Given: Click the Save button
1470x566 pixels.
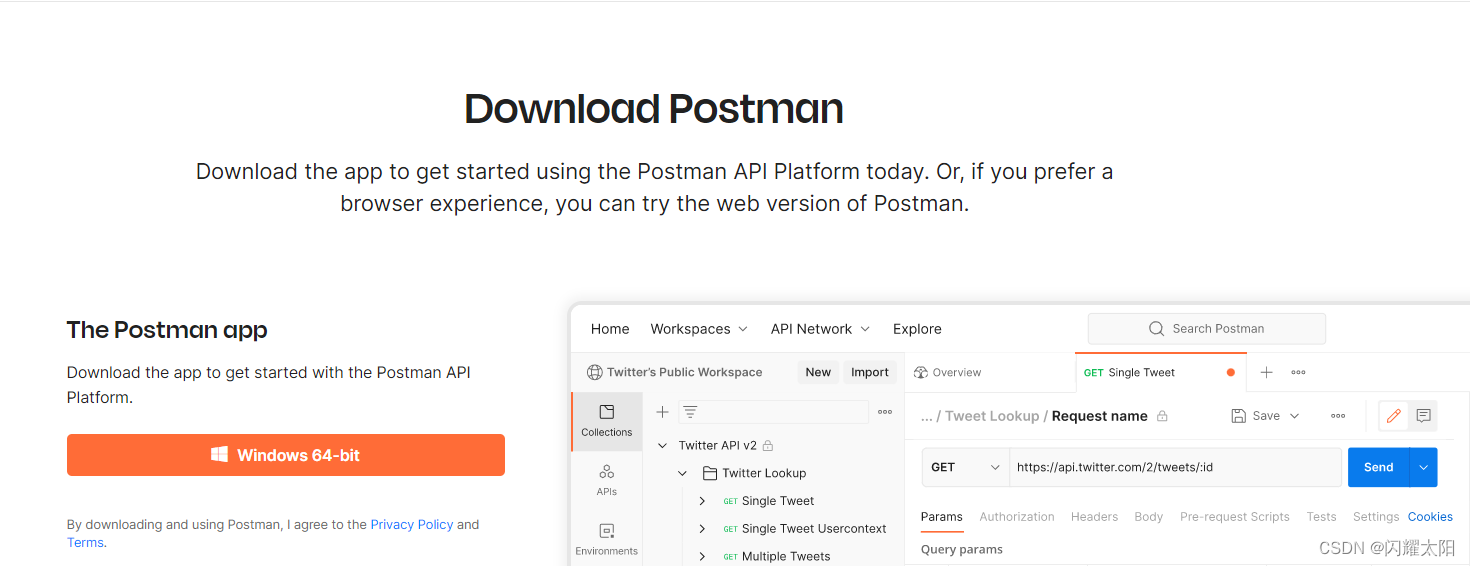Looking at the screenshot, I should 1256,416.
